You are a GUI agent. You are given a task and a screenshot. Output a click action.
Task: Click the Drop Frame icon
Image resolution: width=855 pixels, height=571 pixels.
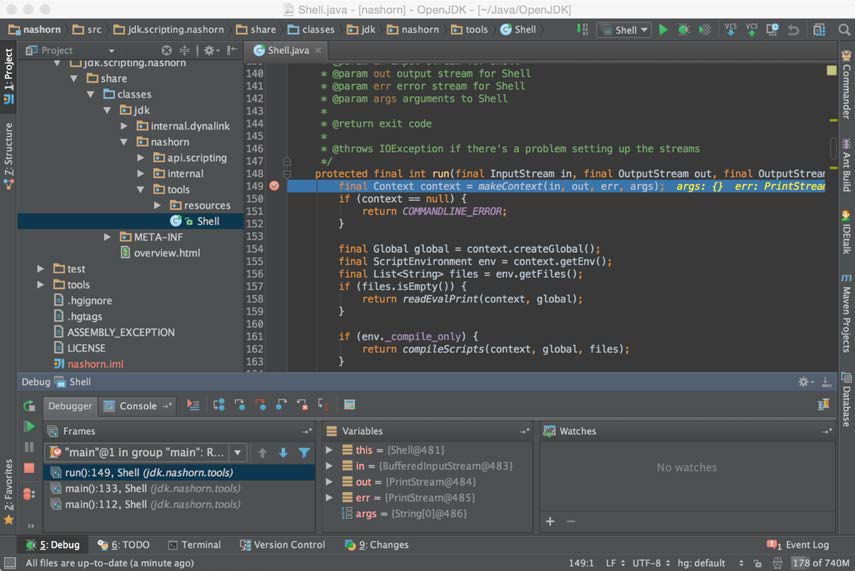pyautogui.click(x=302, y=405)
